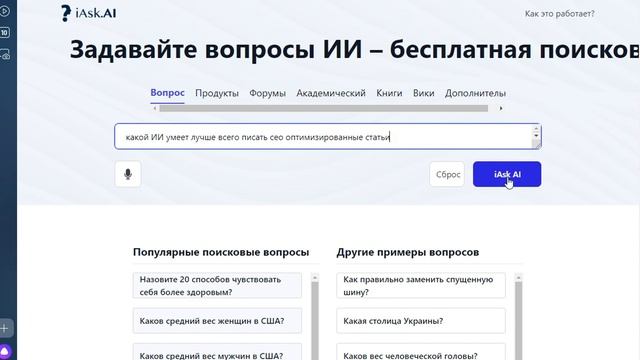Click the textarea scroll down arrow
The height and width of the screenshot is (360, 640).
(536, 136)
